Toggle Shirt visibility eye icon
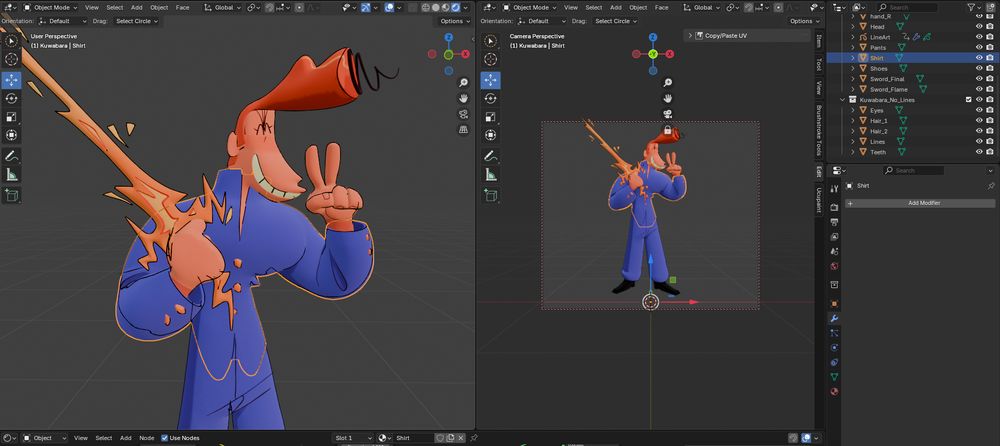Screen dimensions: 1000x446 coord(979,57)
